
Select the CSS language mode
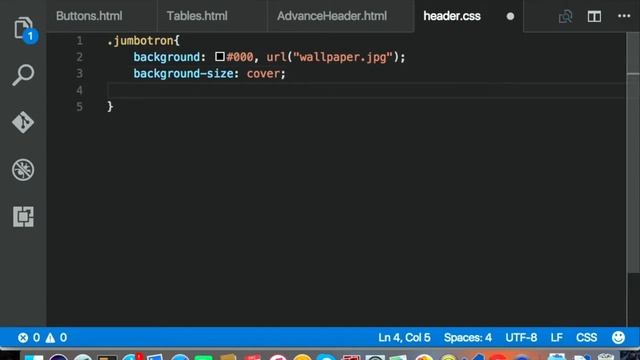(x=587, y=338)
